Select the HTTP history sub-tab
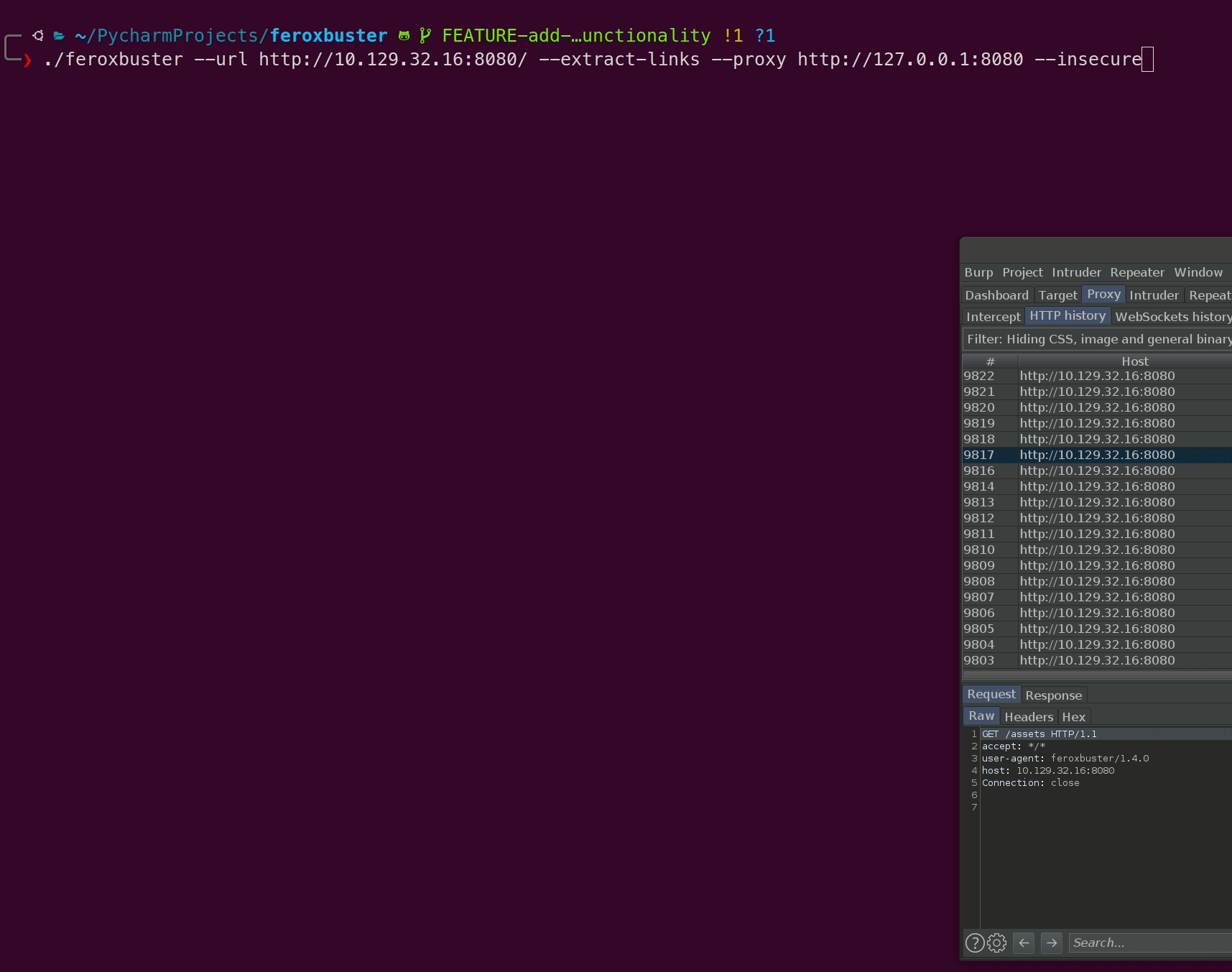The image size is (1232, 972). click(1067, 316)
